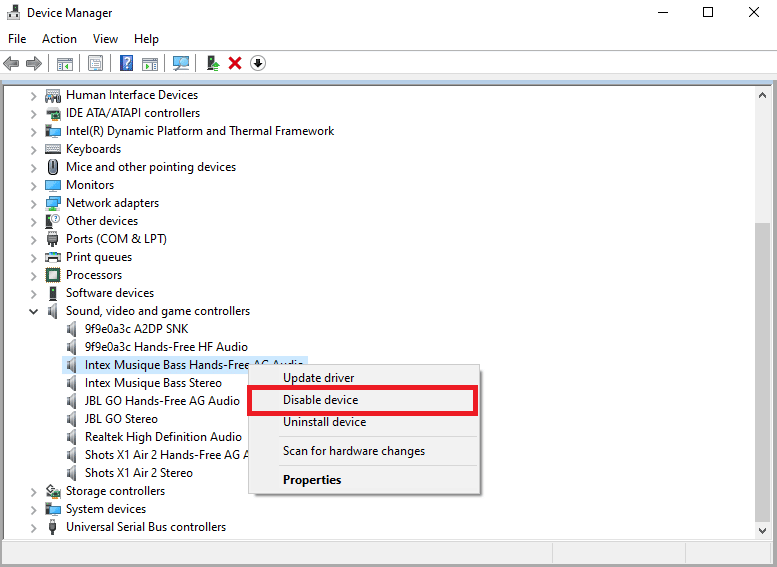The image size is (777, 567).
Task: Open Properties from the context menu
Action: pos(364,480)
